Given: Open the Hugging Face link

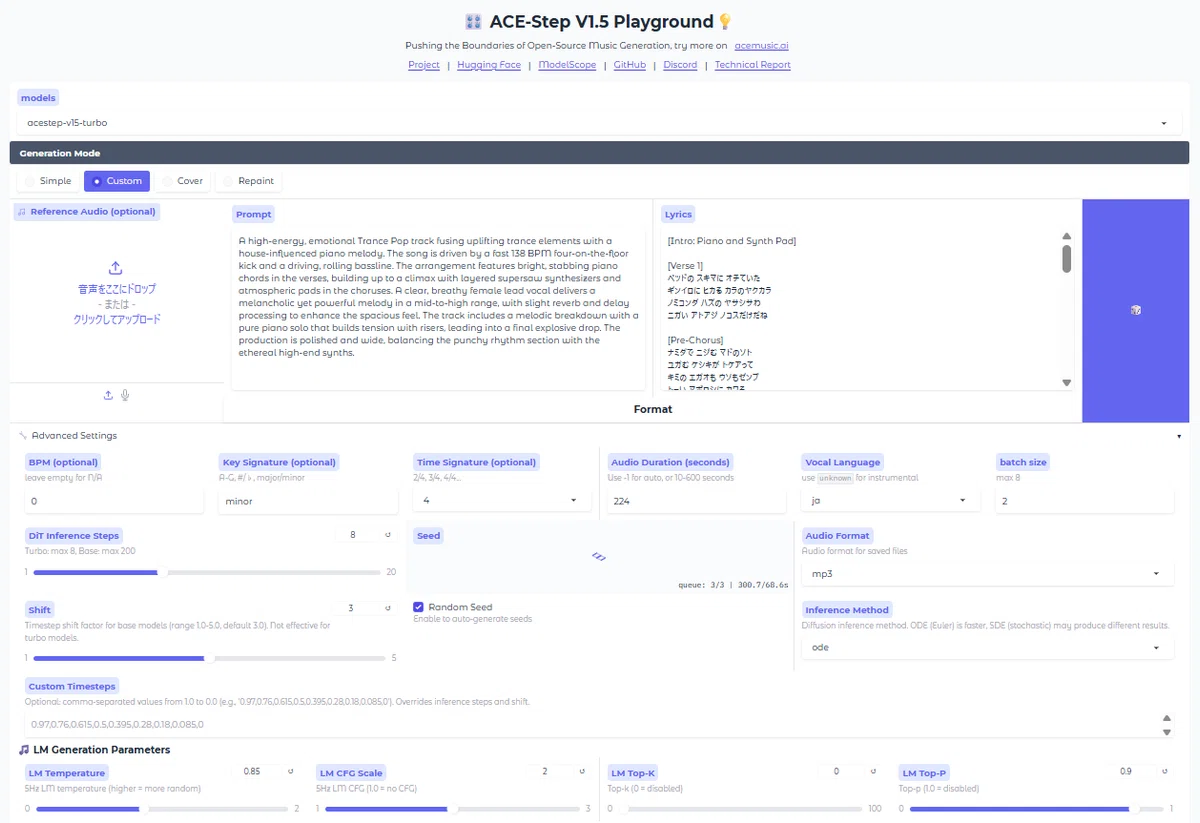Looking at the screenshot, I should (489, 65).
